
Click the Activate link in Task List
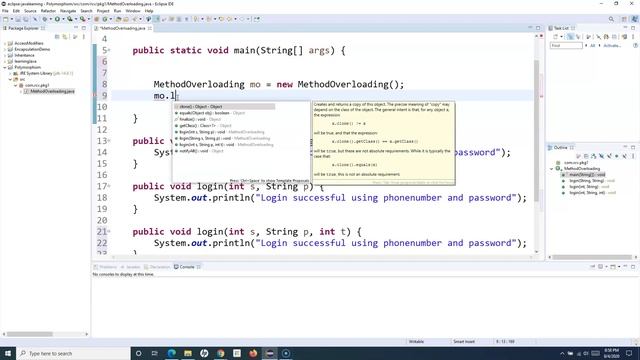(611, 46)
